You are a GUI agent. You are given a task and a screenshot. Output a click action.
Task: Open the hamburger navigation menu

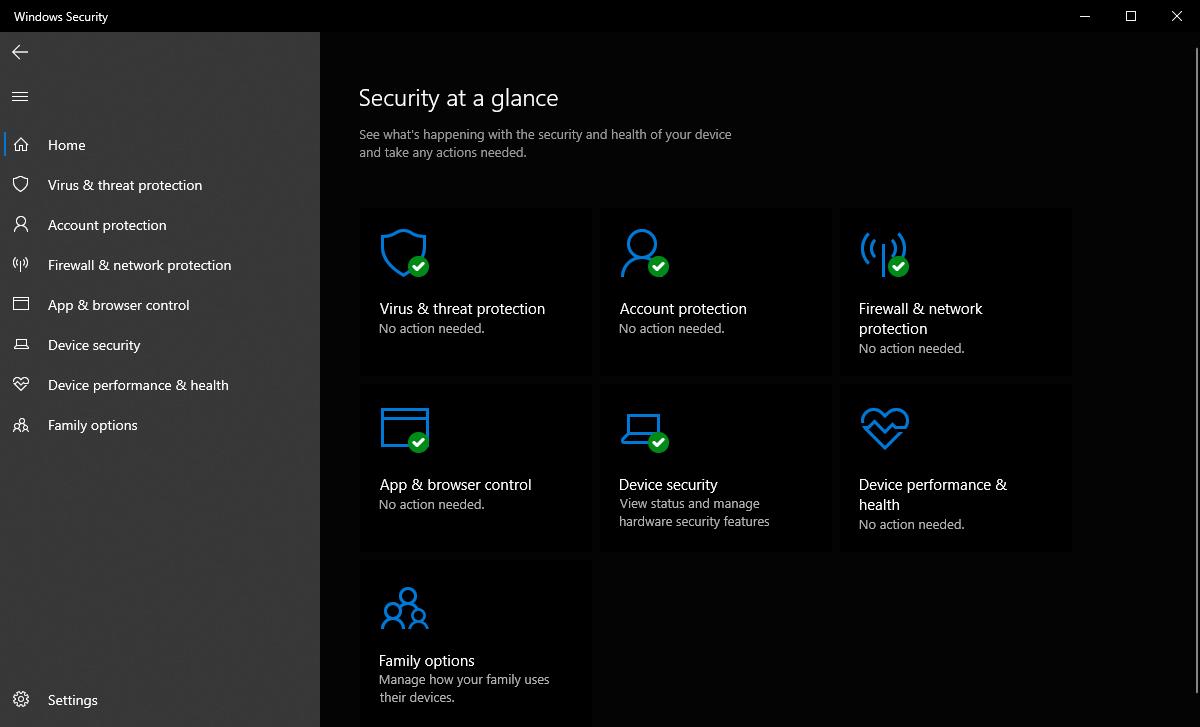point(20,97)
